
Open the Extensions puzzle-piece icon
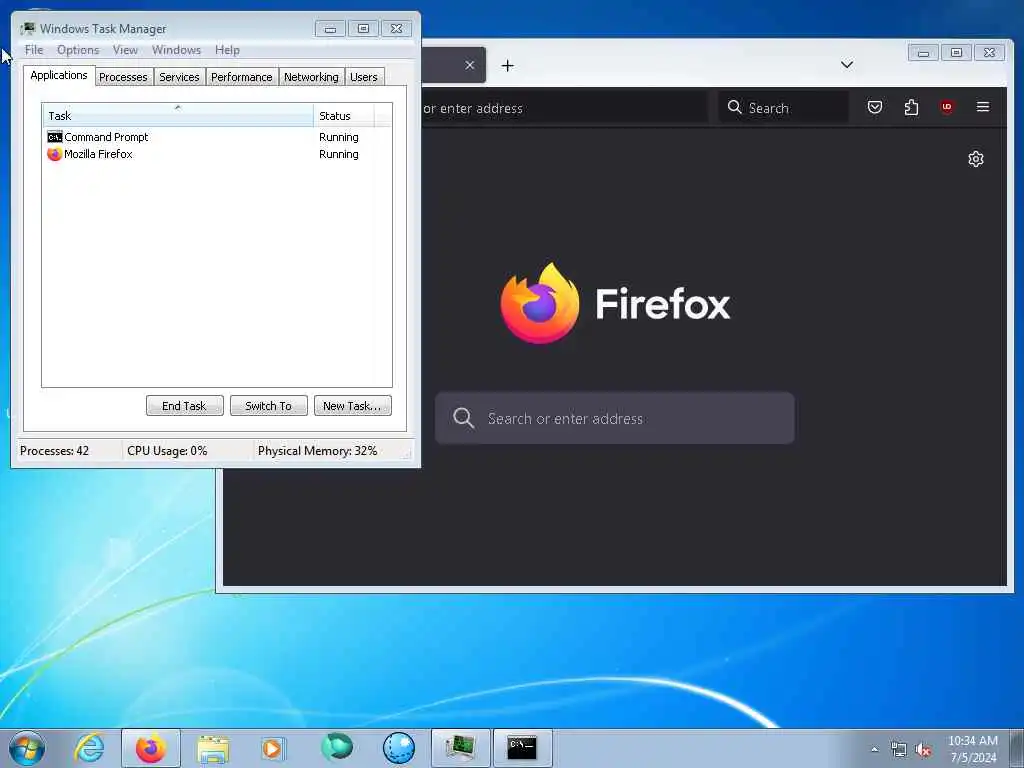point(911,107)
